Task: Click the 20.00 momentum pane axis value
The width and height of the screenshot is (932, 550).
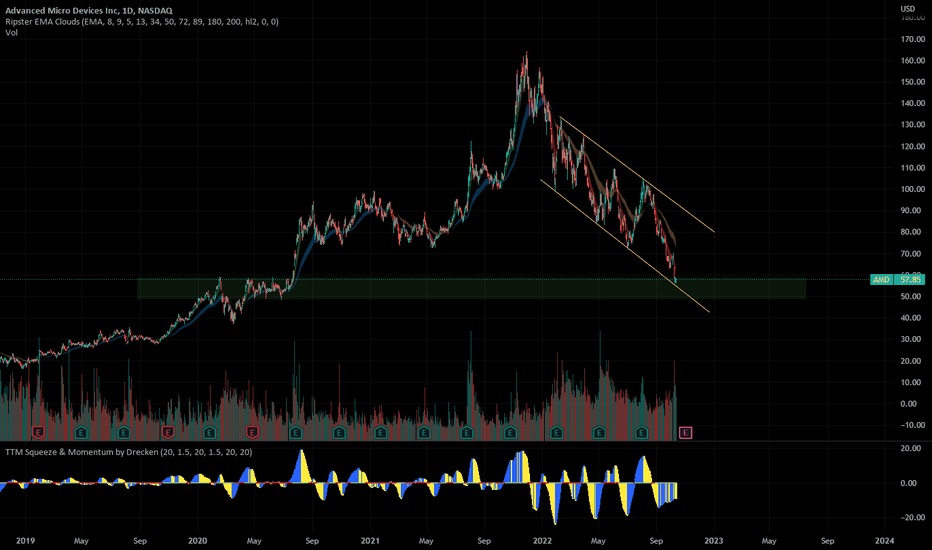Action: [912, 448]
